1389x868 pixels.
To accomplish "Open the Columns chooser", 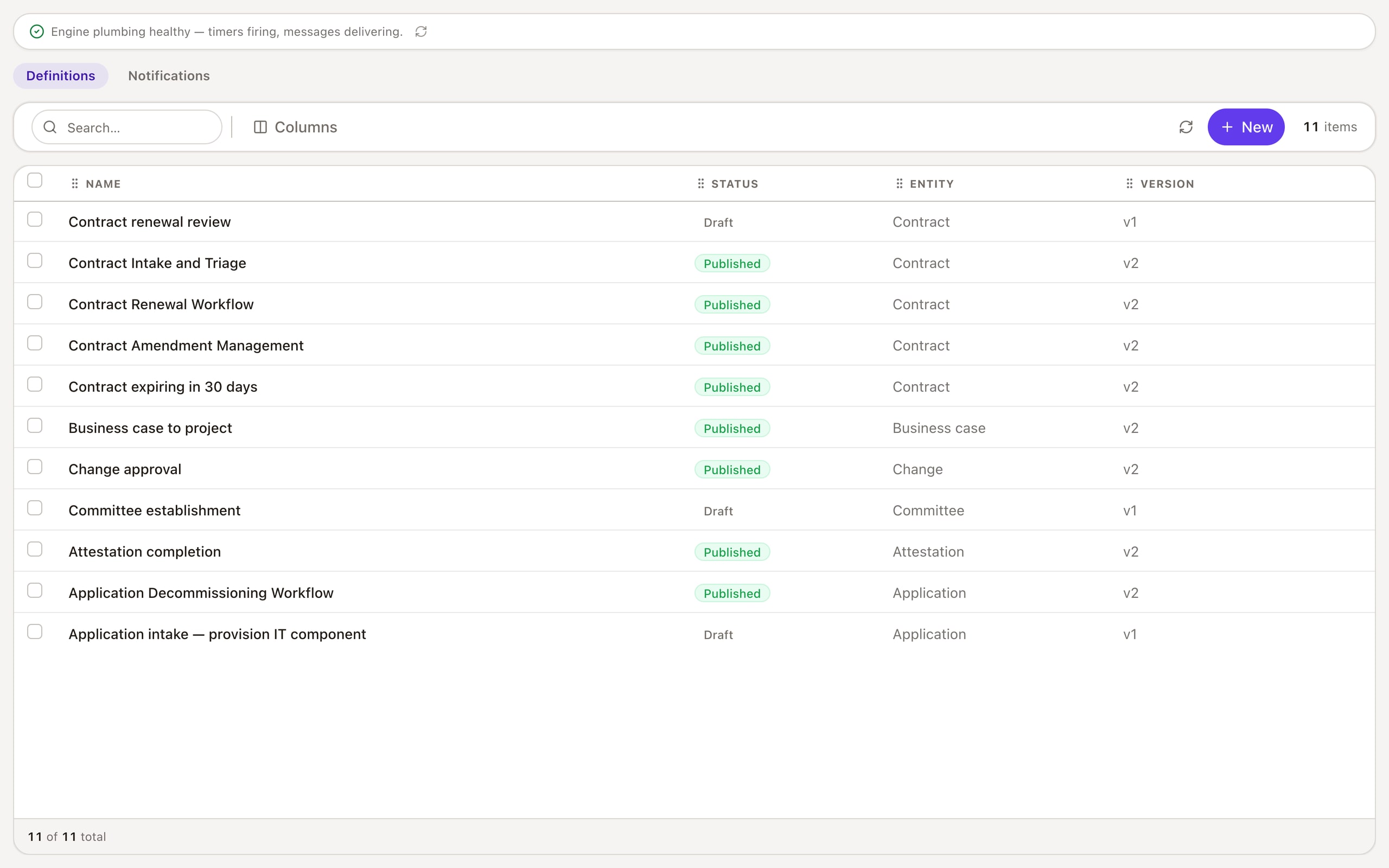I will click(x=295, y=127).
